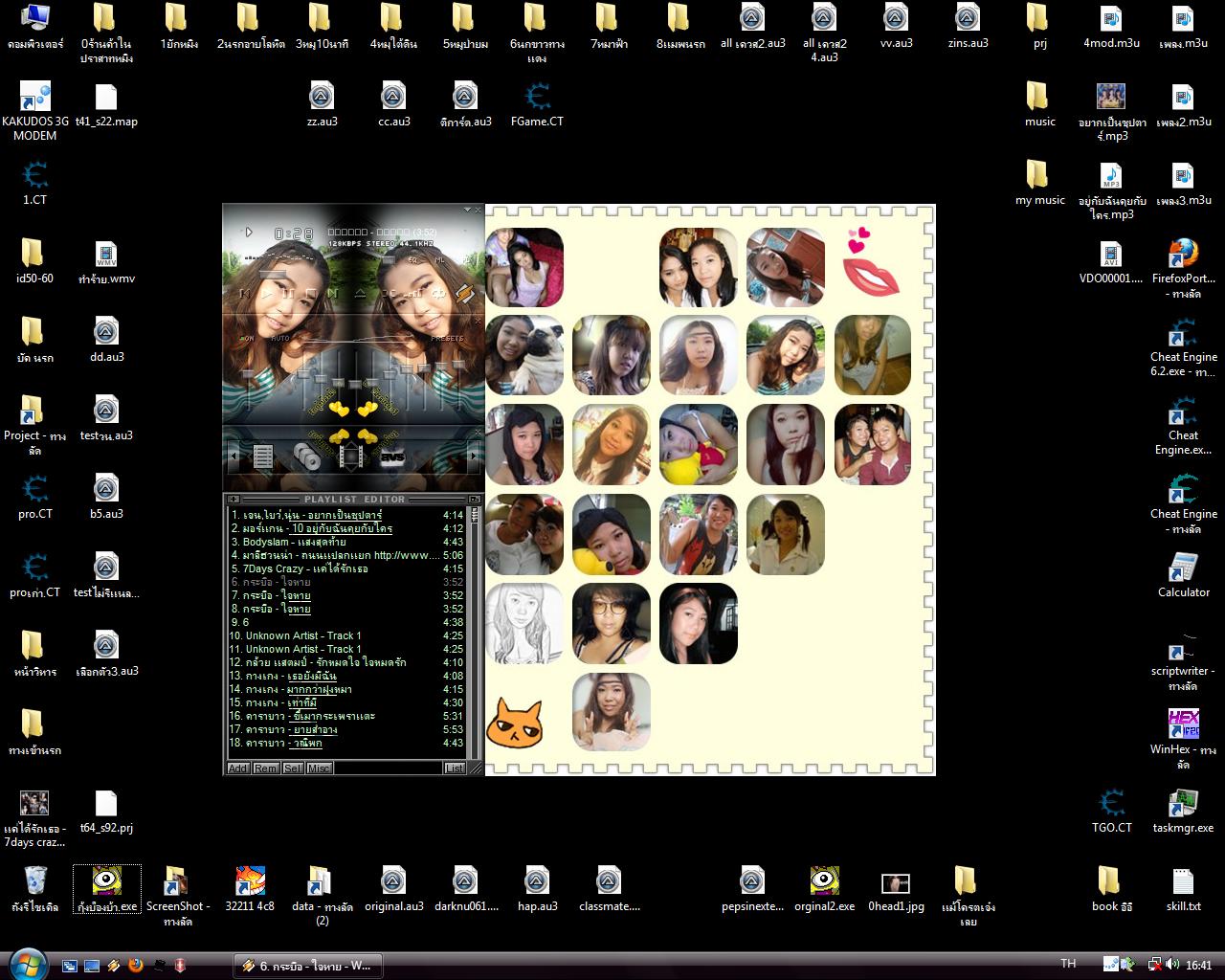Turn the equalizer ON toggle
Viewport: 1225px width, 980px height.
(x=248, y=339)
